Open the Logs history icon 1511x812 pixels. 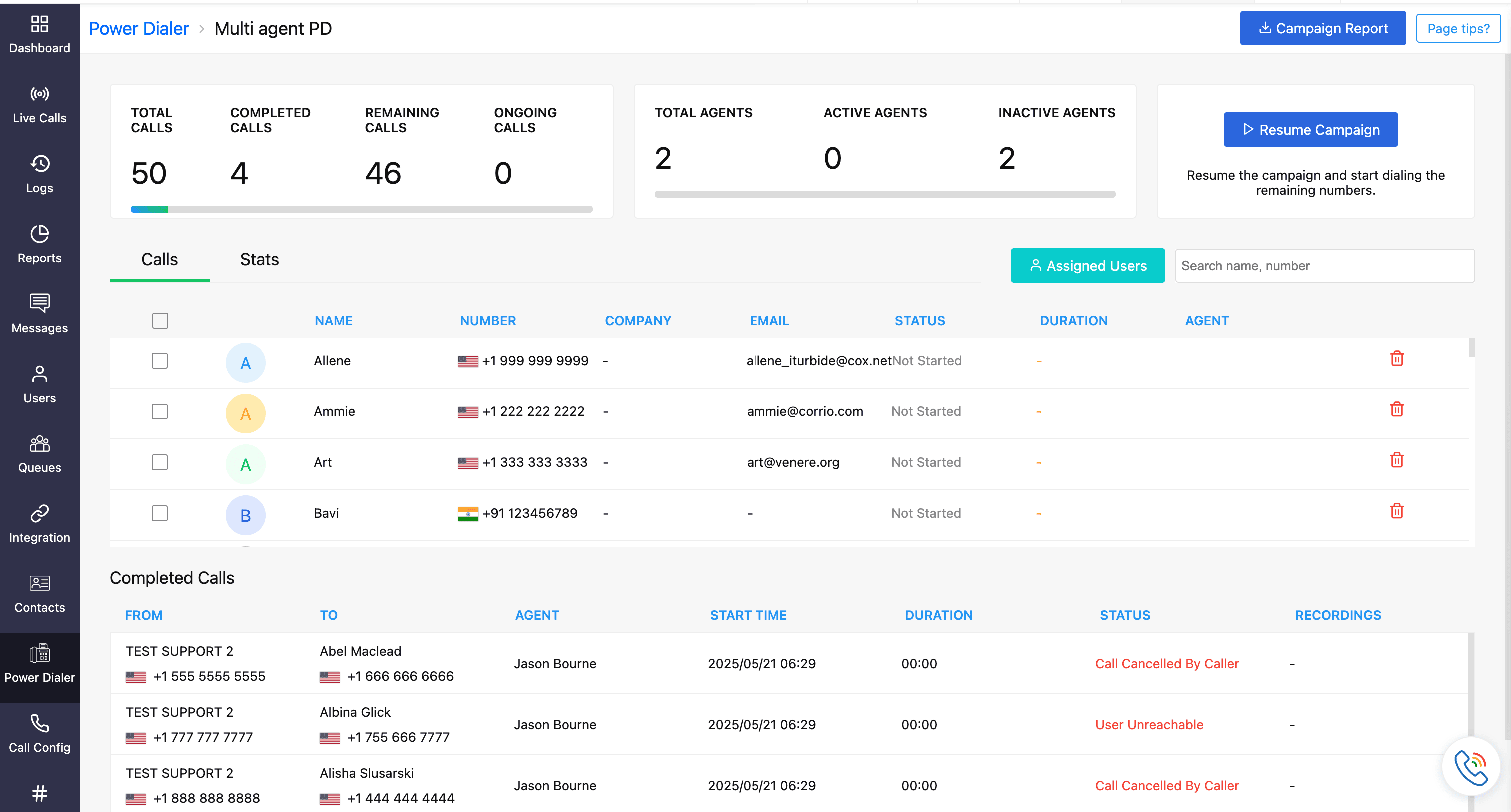tap(39, 164)
